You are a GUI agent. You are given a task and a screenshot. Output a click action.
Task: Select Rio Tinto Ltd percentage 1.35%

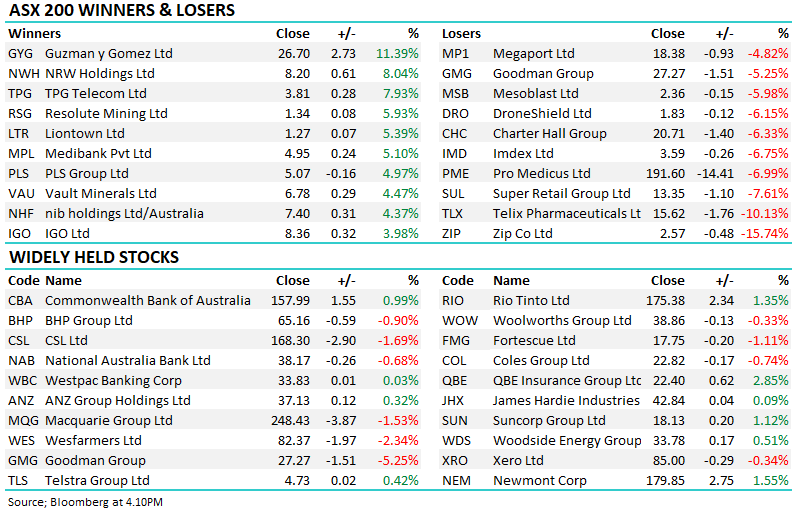(x=771, y=301)
